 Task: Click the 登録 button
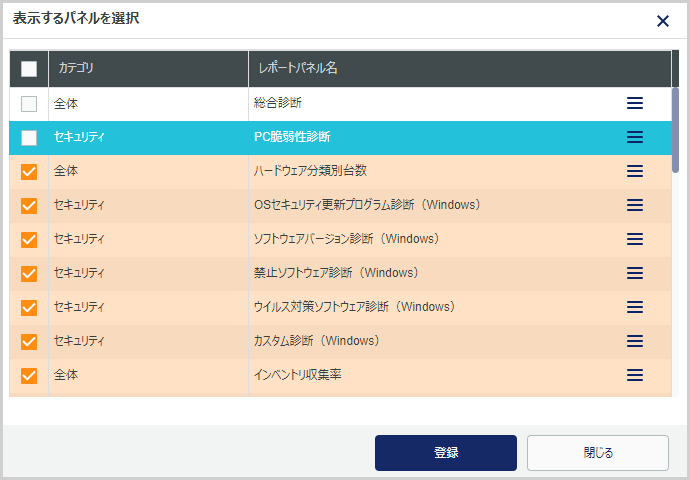[x=446, y=453]
